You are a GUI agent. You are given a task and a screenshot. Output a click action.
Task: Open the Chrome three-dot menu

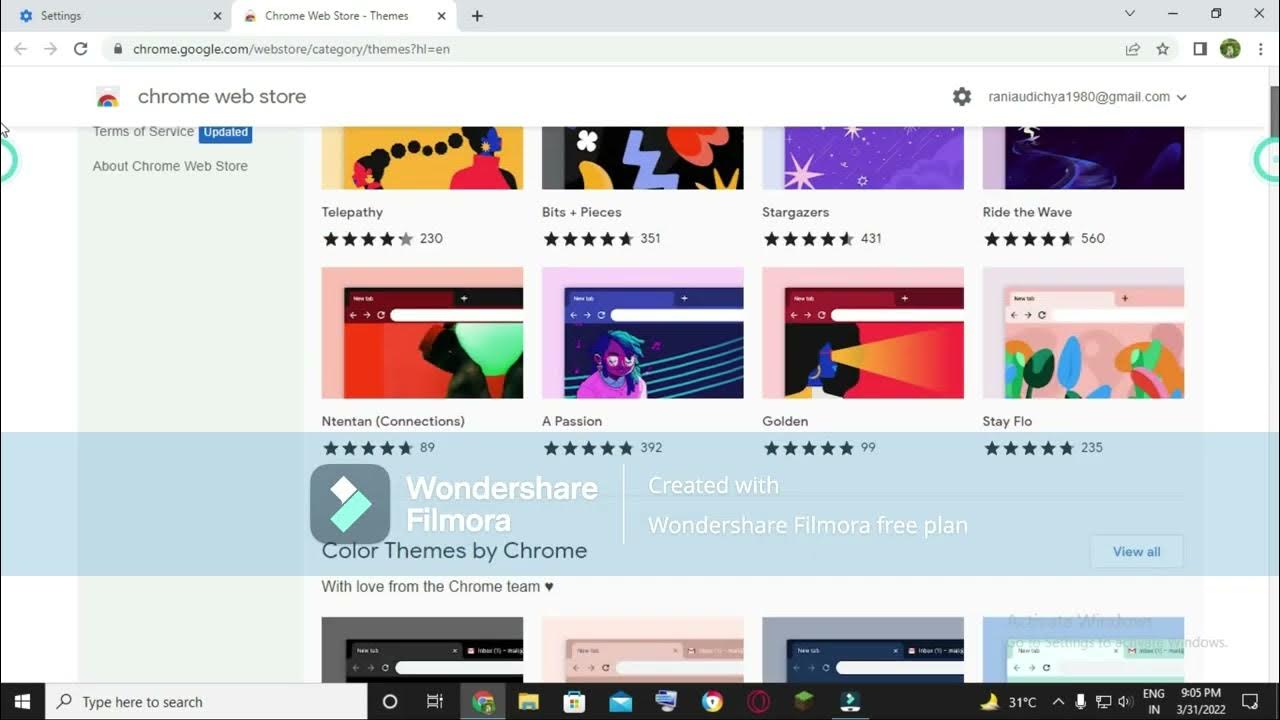tap(1261, 48)
